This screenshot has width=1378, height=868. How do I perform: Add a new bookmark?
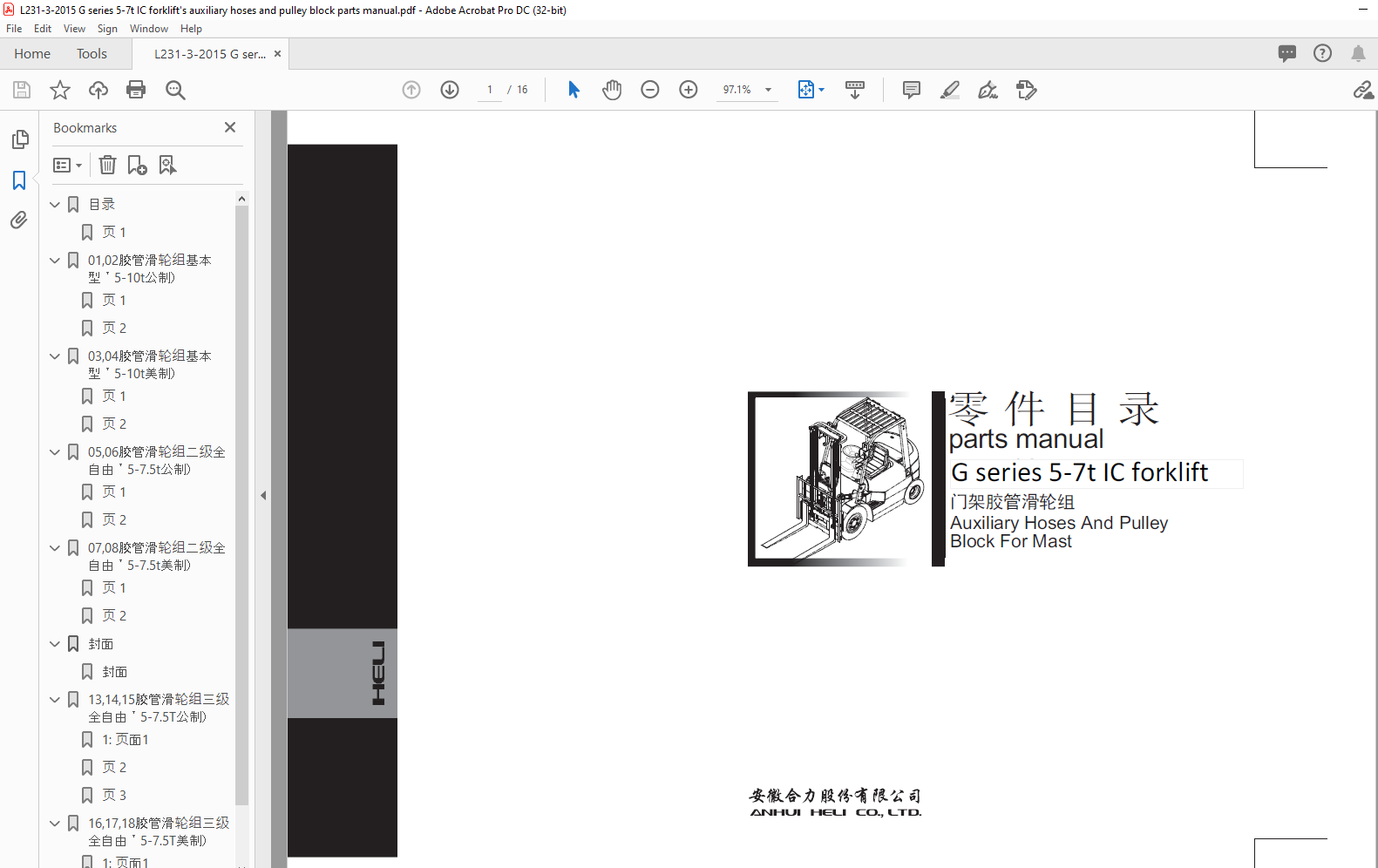click(137, 165)
